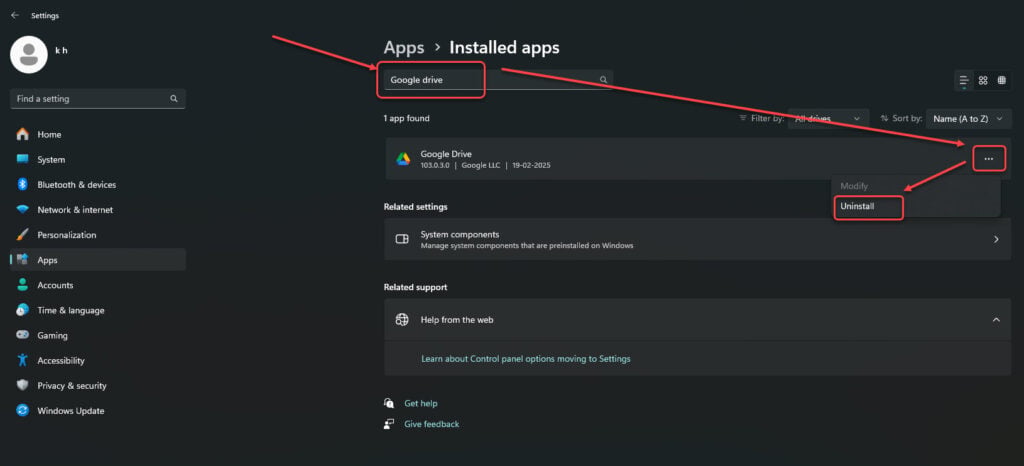Click the installed apps search field
1024x466 pixels.
pos(498,80)
